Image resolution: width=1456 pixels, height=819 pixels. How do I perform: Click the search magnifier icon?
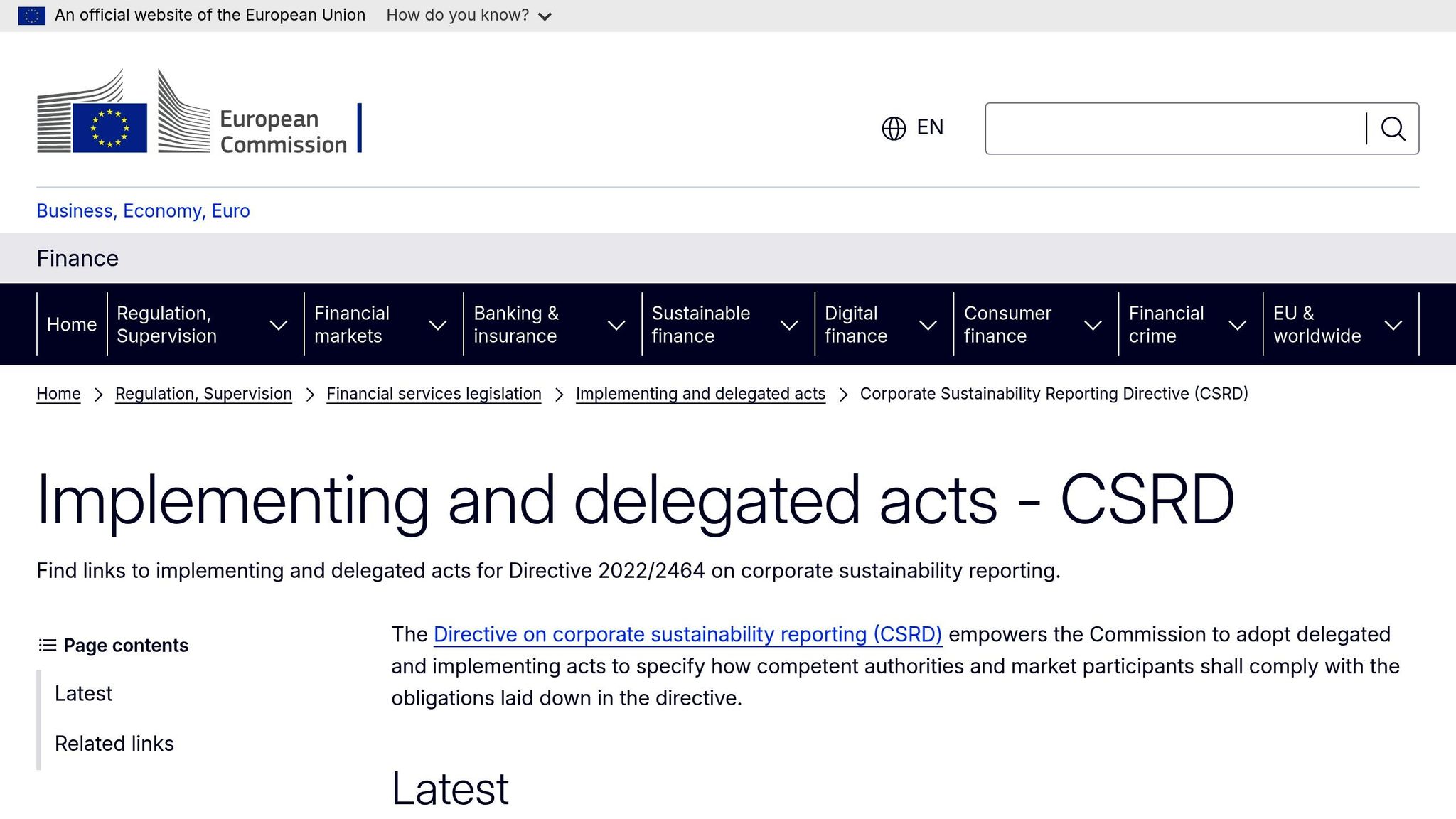coord(1393,128)
